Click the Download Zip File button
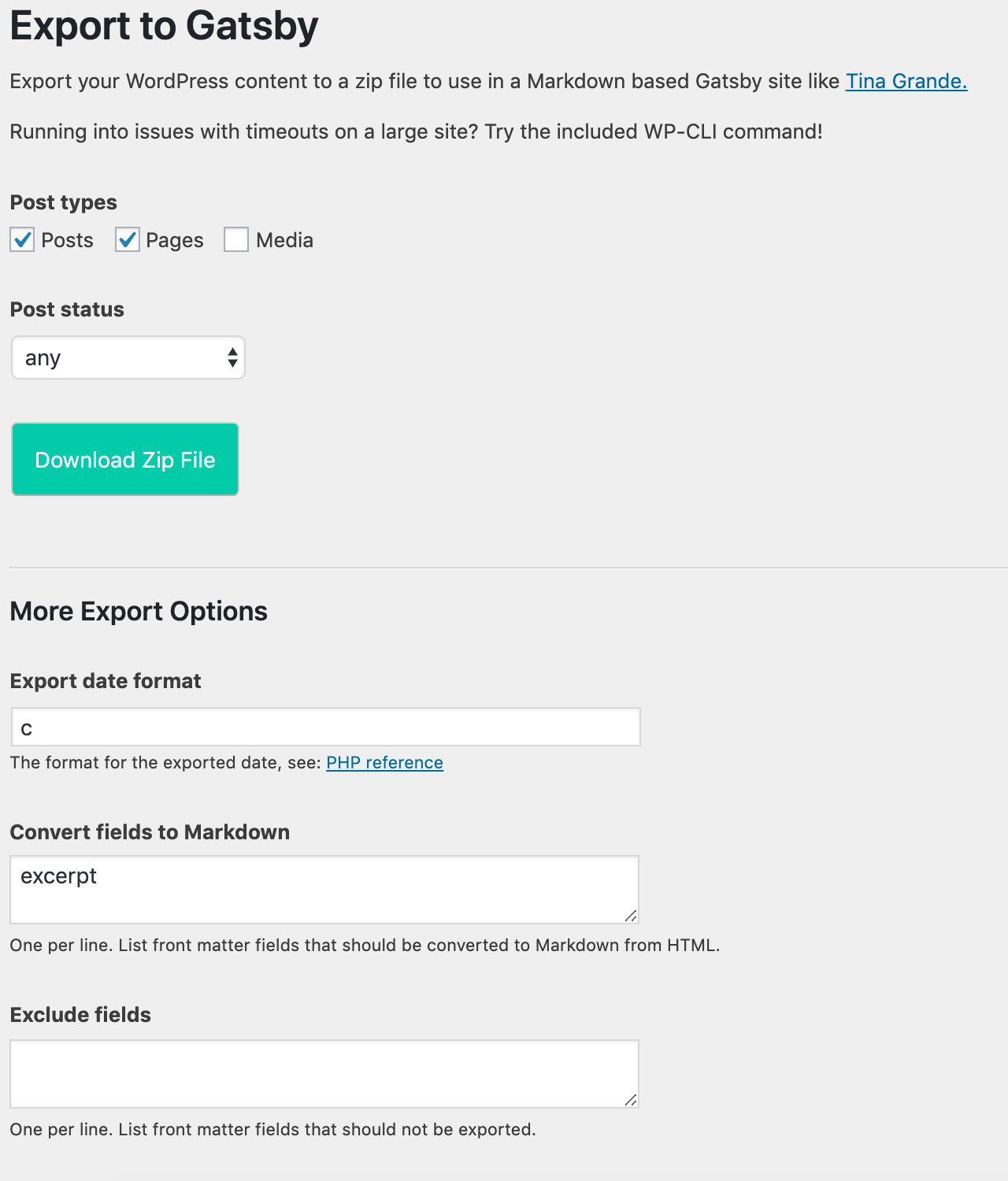The height and width of the screenshot is (1181, 1008). (x=124, y=459)
